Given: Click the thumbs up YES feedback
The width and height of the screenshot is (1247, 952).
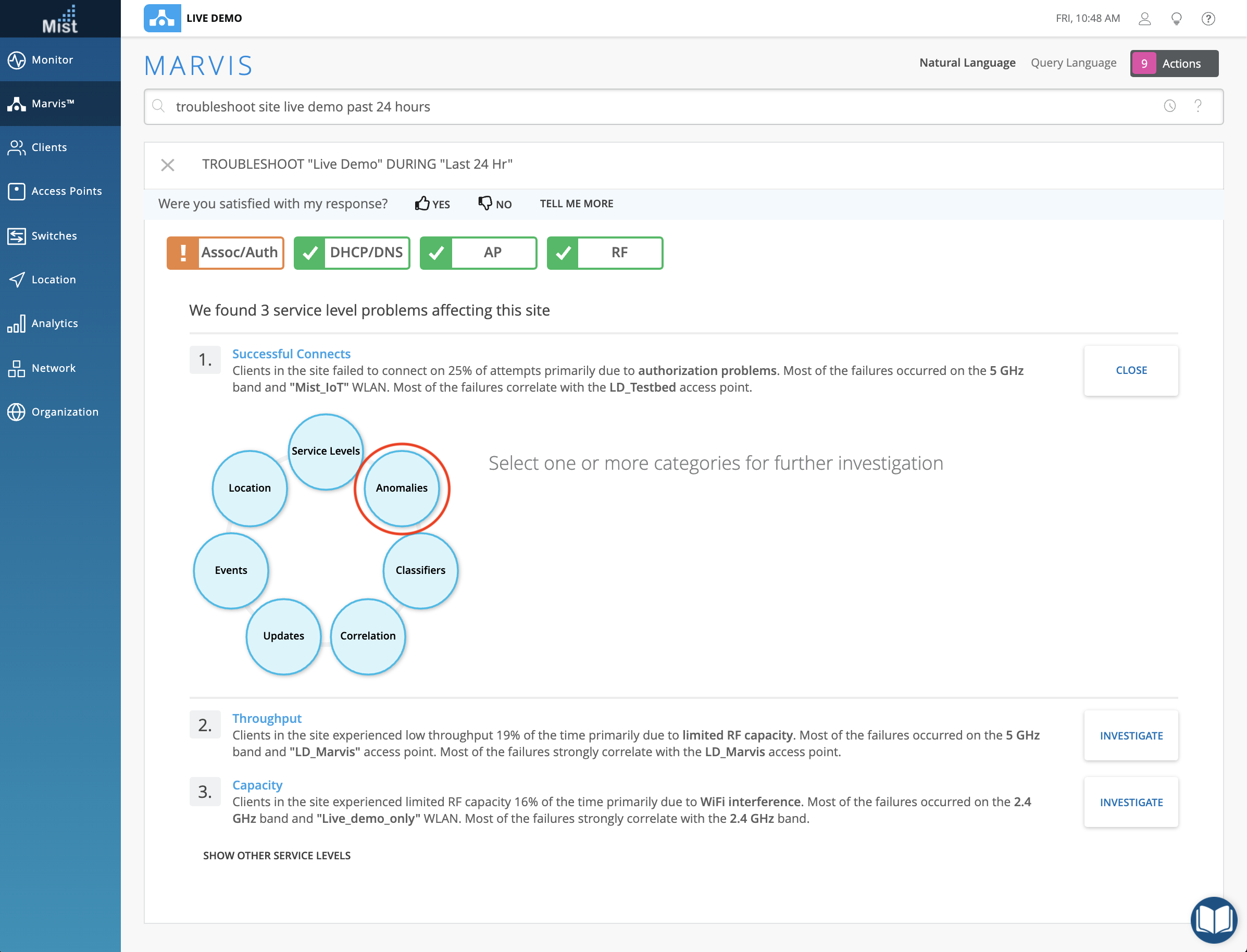Looking at the screenshot, I should point(432,204).
